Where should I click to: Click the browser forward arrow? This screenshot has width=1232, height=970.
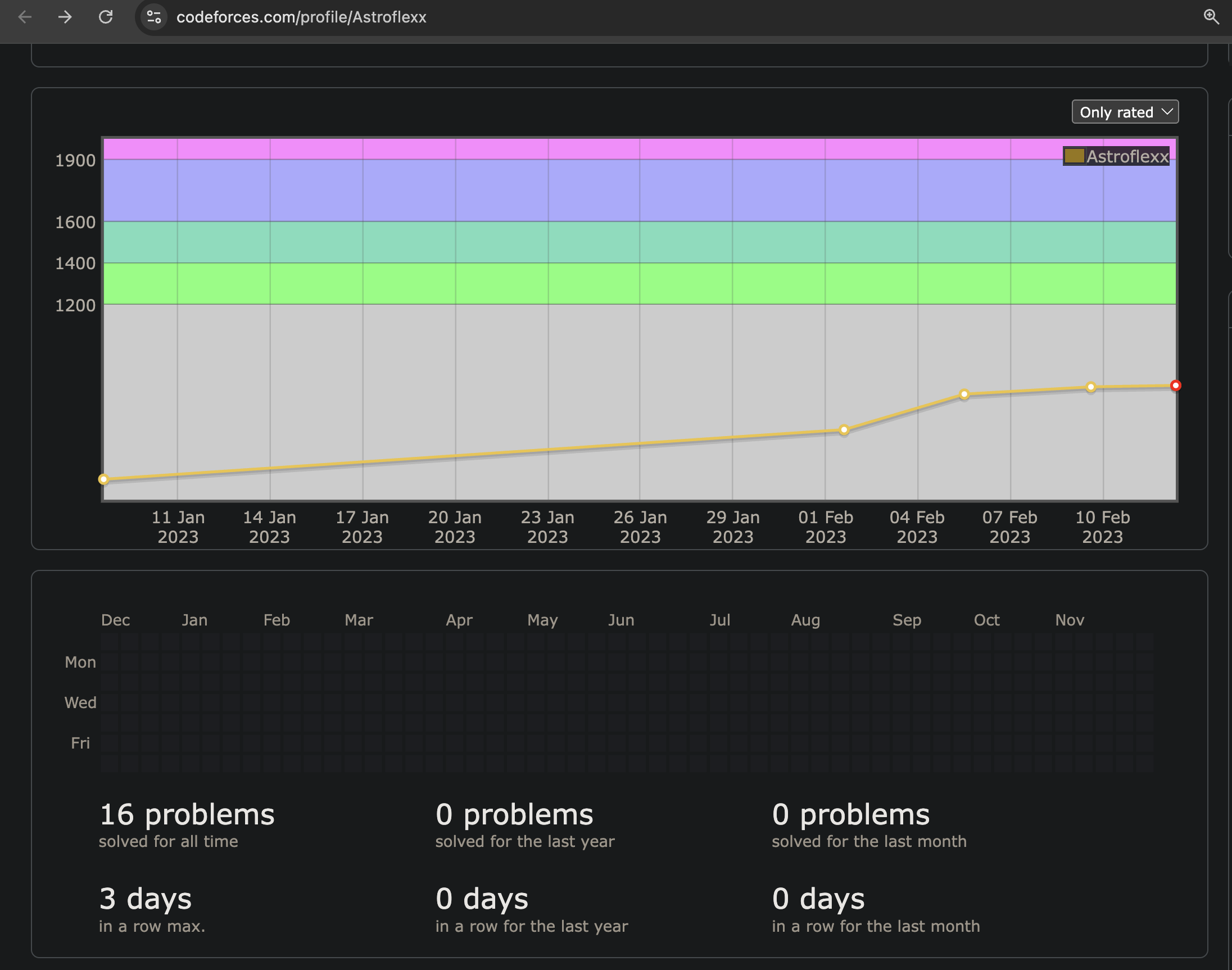[x=65, y=17]
